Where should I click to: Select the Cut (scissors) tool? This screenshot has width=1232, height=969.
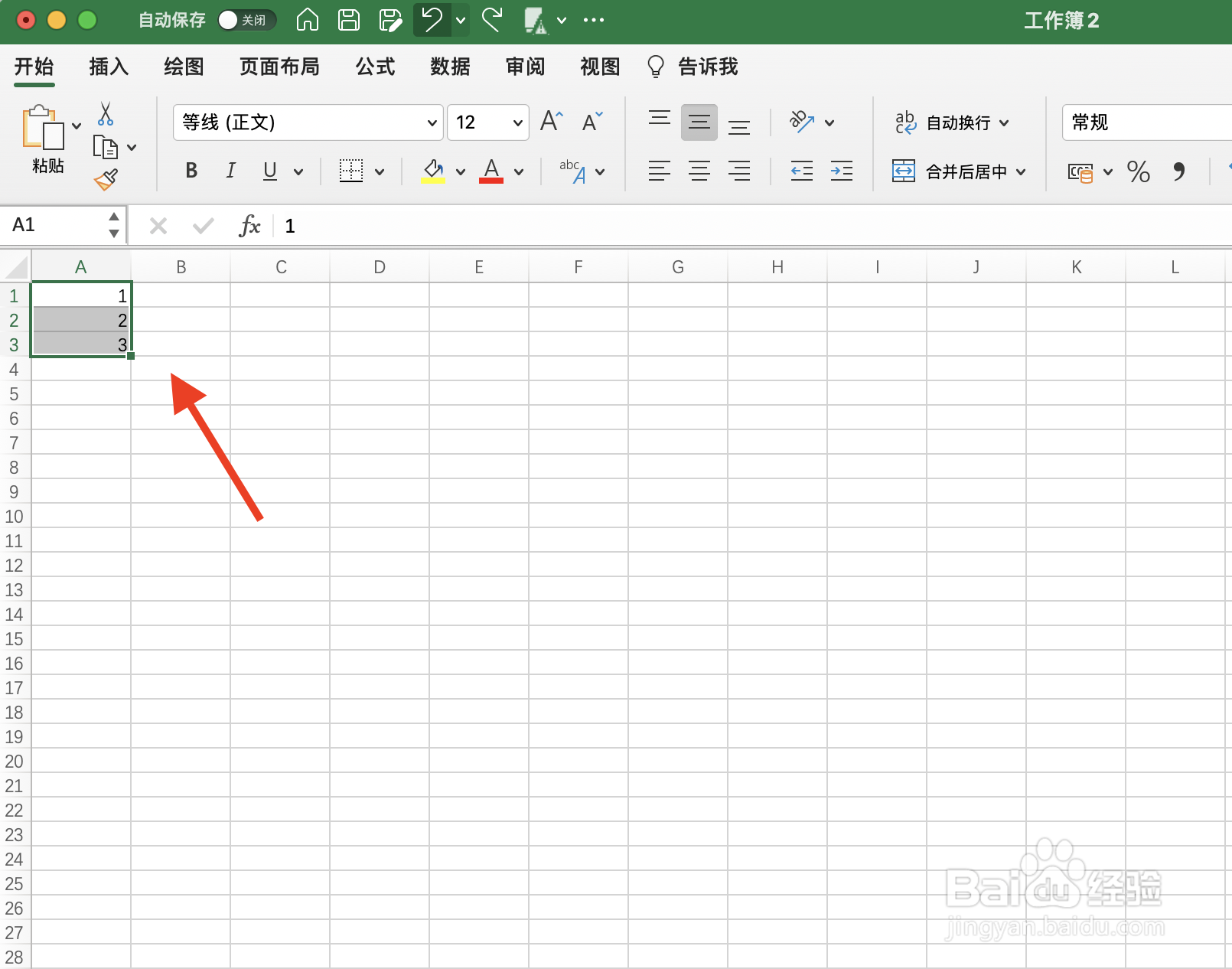click(106, 113)
